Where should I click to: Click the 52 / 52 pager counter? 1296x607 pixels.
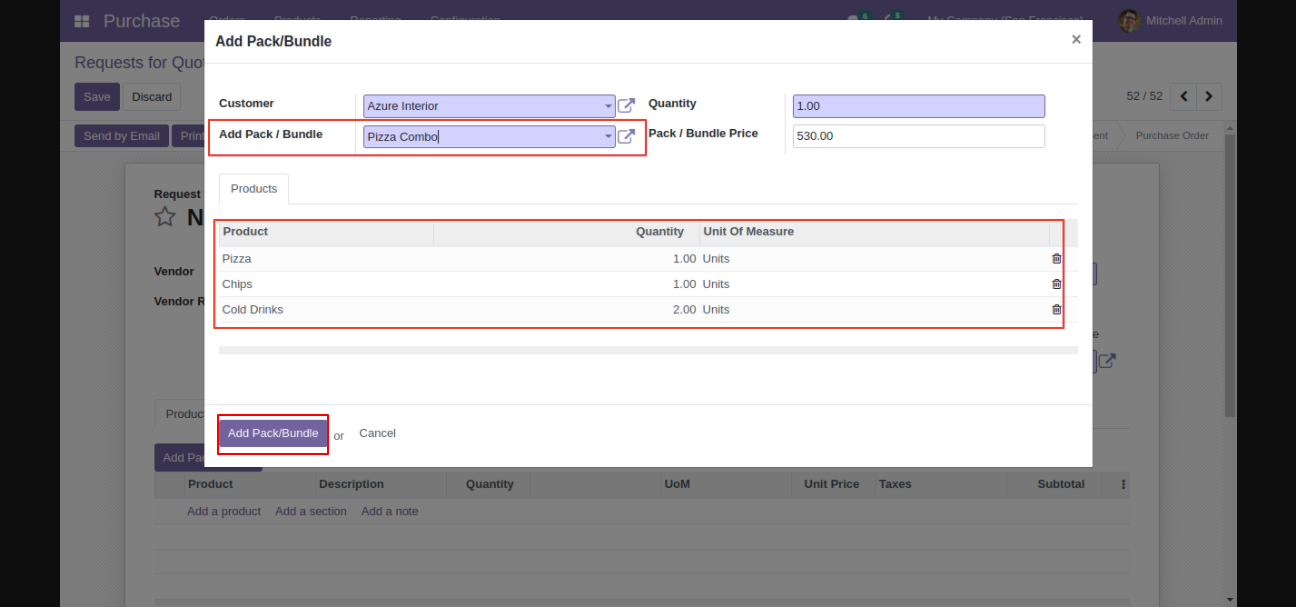1144,96
